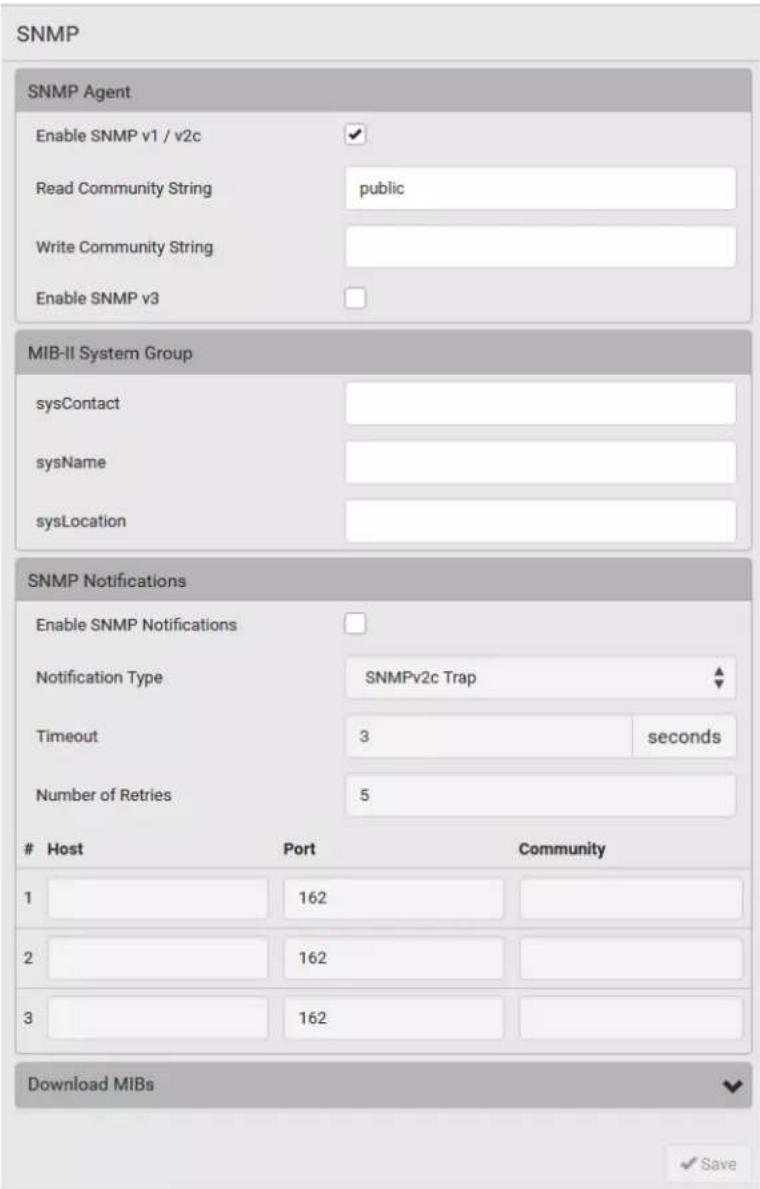Screen dimensions: 760x1189
Task: Click the 'Timeout' label
Action: tap(67, 736)
